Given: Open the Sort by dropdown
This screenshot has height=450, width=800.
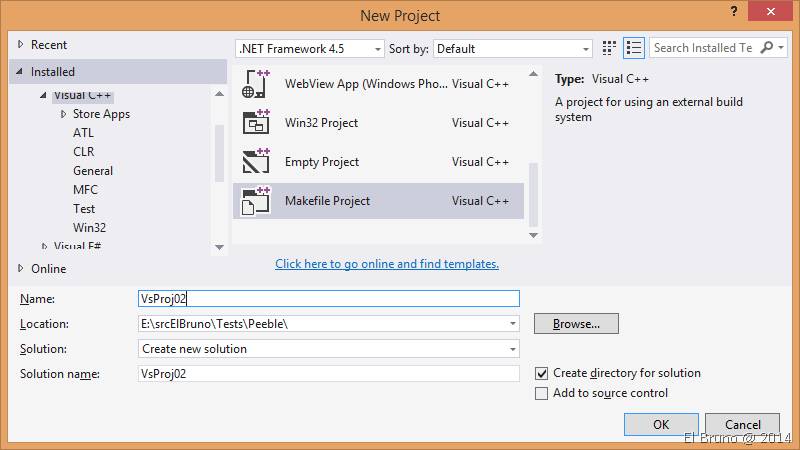Looking at the screenshot, I should coord(514,48).
